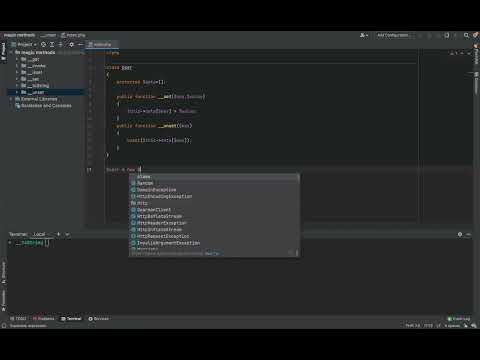Click the collapse all icon in Project panel
Image resolution: width=480 pixels, height=360 pixels.
(61, 44)
